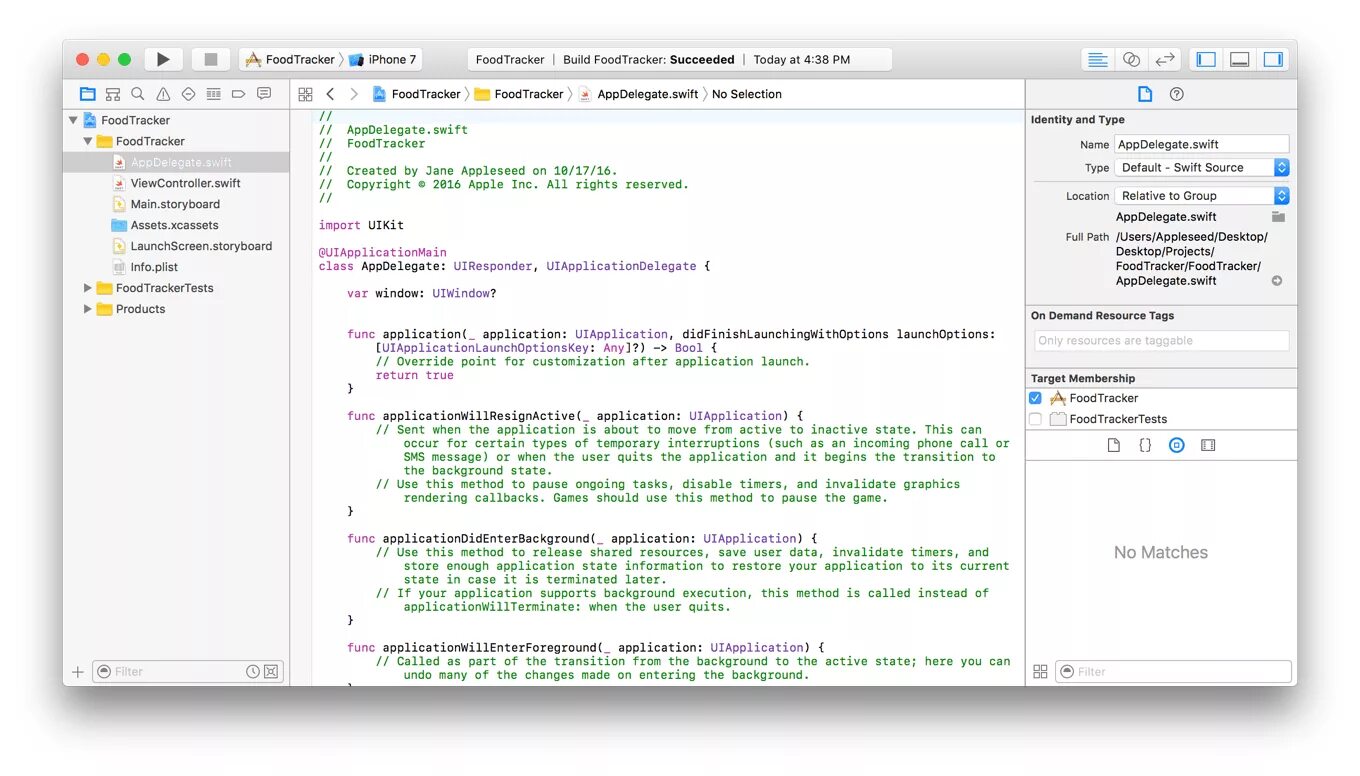Open the Report navigator

click(264, 94)
